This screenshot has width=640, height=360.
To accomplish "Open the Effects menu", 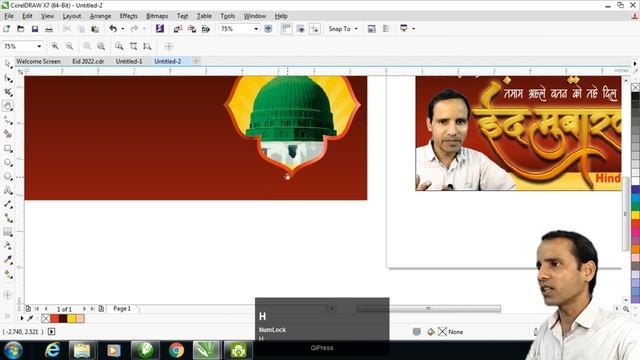I will point(128,16).
